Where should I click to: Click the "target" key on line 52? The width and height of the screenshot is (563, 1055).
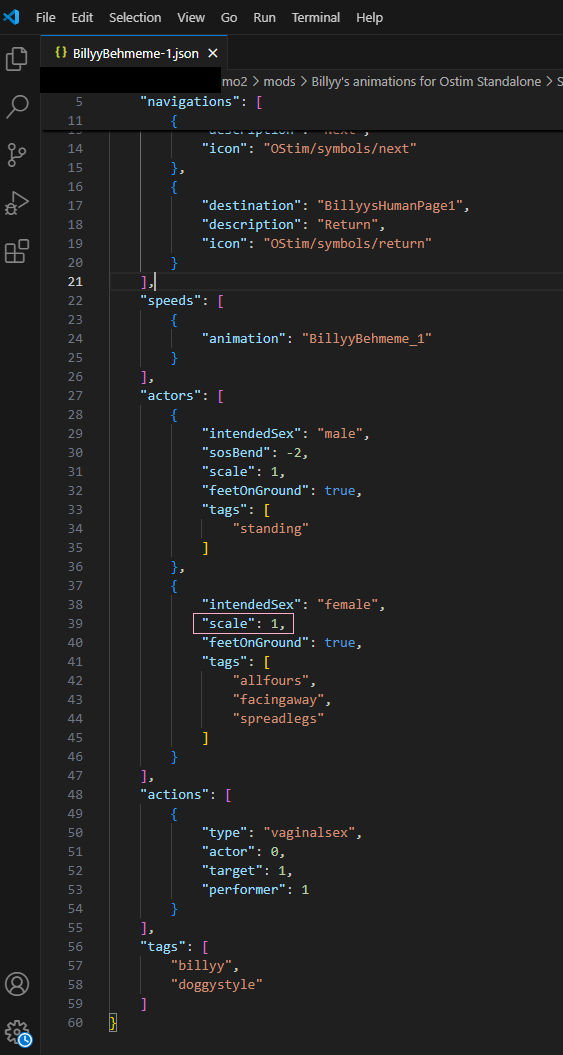[x=232, y=871]
